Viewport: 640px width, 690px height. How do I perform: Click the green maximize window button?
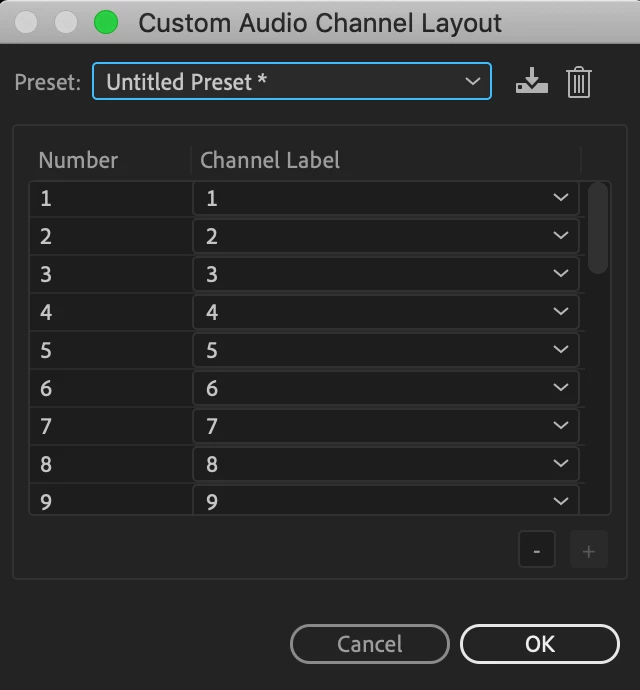click(x=105, y=22)
